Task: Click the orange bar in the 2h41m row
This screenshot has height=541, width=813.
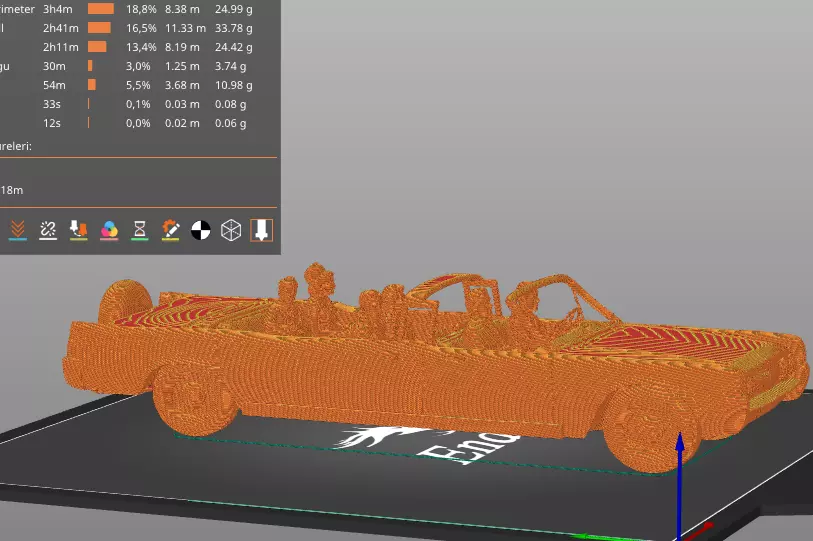Action: pos(99,28)
